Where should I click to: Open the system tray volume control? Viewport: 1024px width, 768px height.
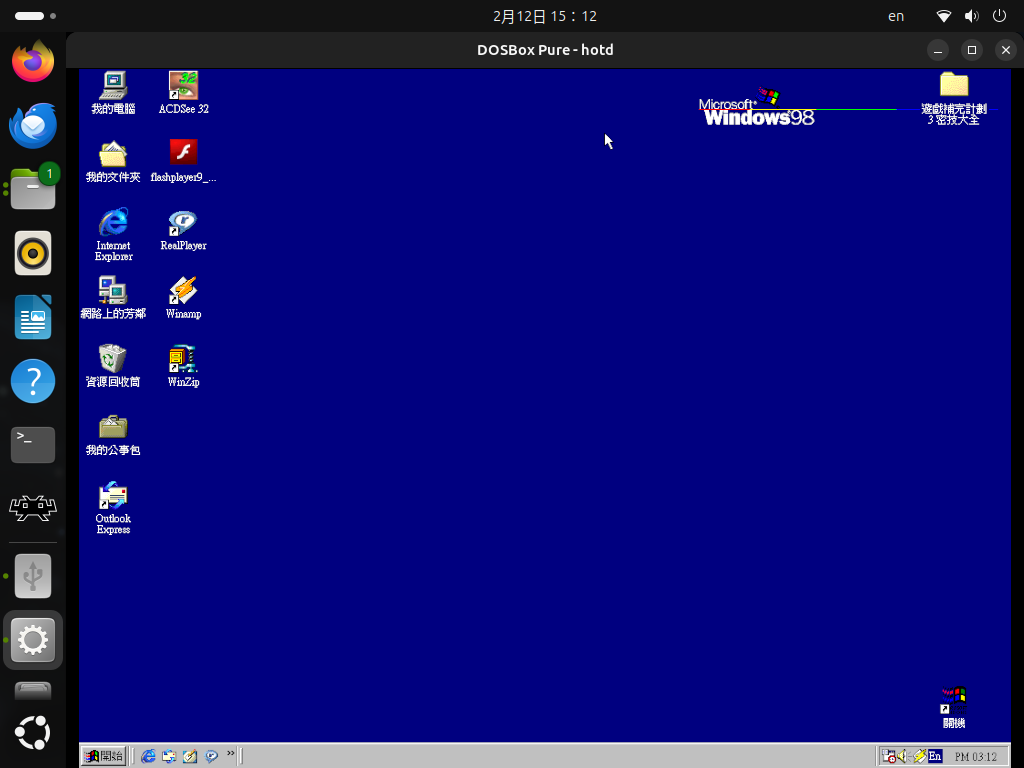[x=903, y=756]
